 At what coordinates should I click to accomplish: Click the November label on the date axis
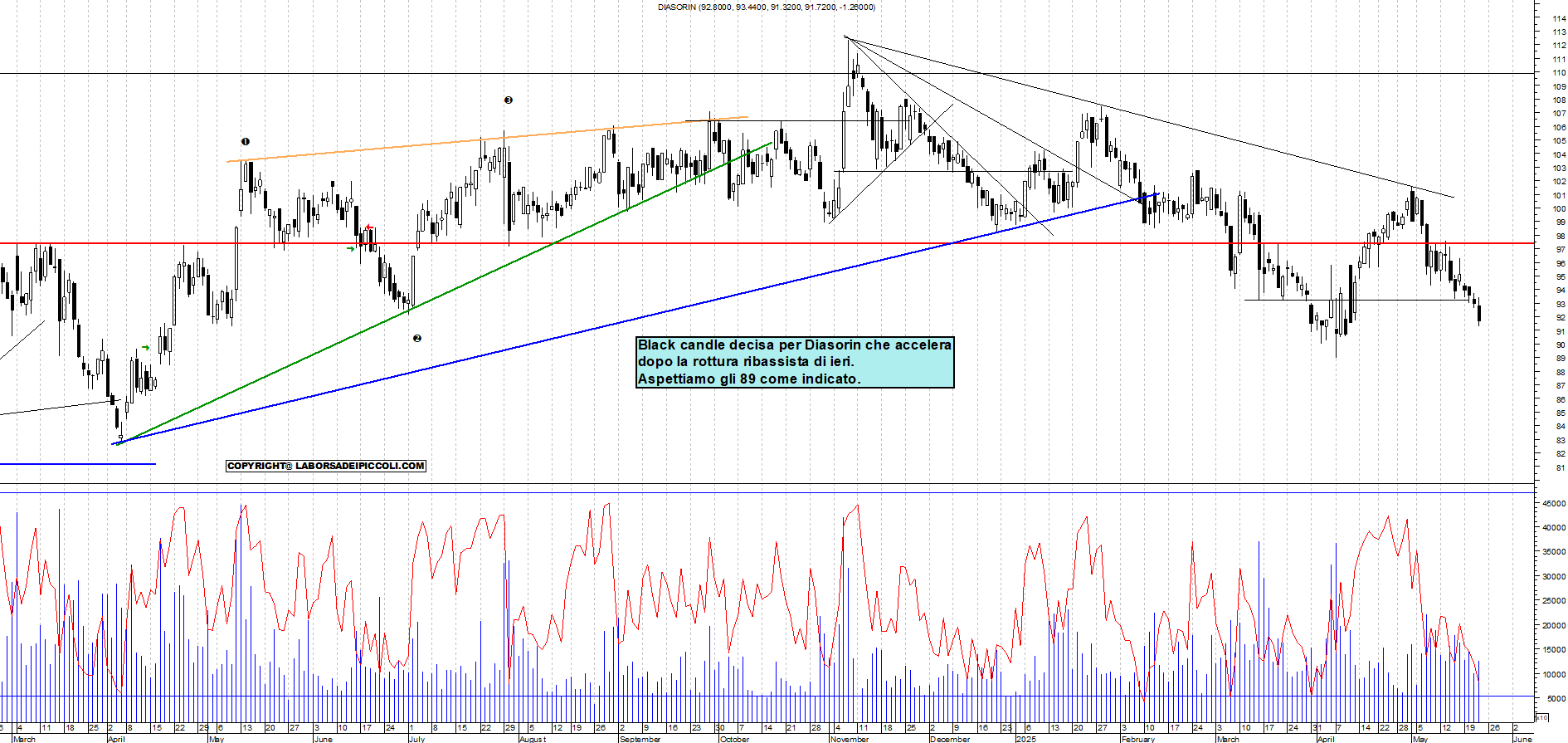pos(850,739)
